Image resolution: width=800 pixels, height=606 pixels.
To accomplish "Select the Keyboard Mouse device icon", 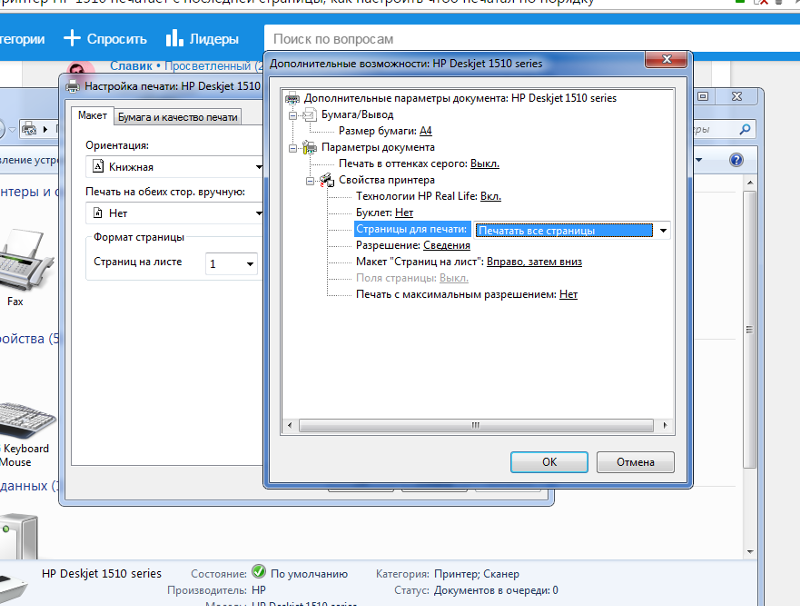I will (x=27, y=421).
